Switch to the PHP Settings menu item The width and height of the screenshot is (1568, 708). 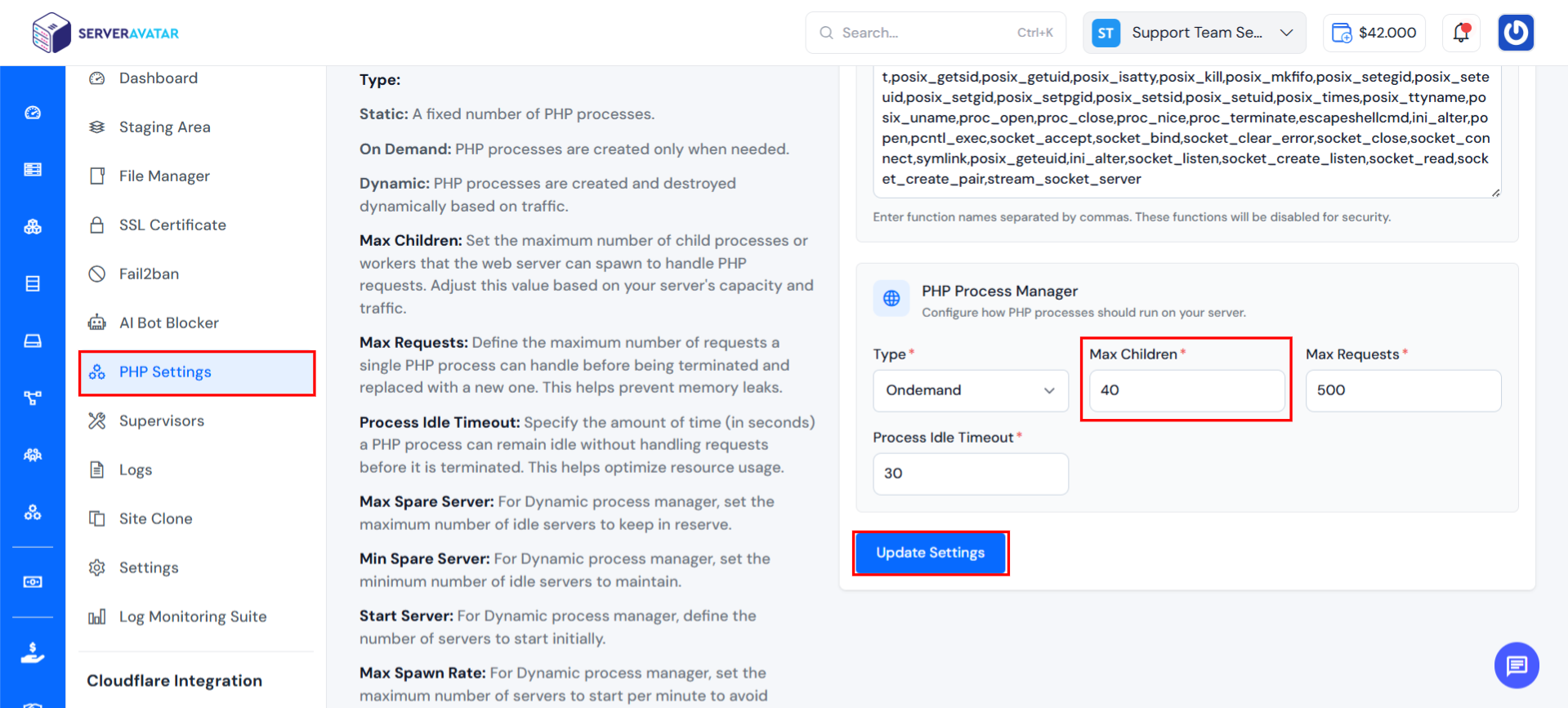164,372
